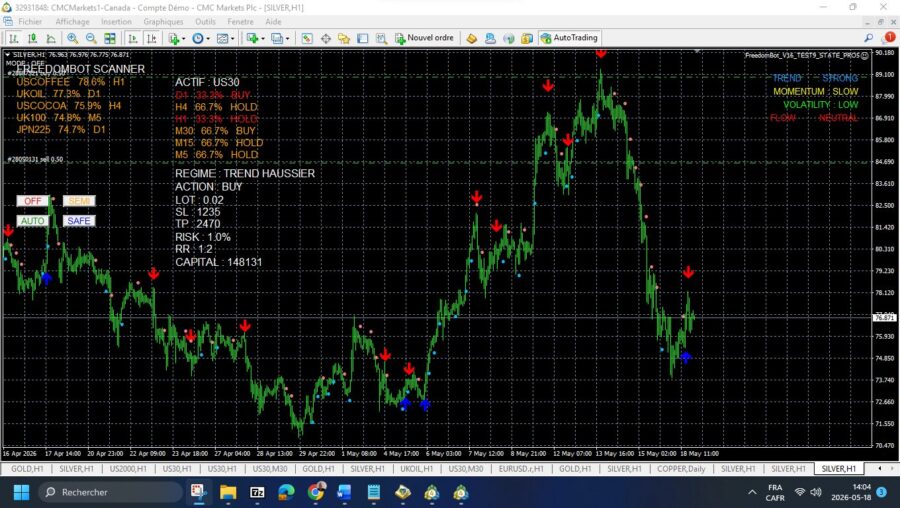The height and width of the screenshot is (508, 900).
Task: Click the Nouvel ordre button
Action: coord(424,38)
